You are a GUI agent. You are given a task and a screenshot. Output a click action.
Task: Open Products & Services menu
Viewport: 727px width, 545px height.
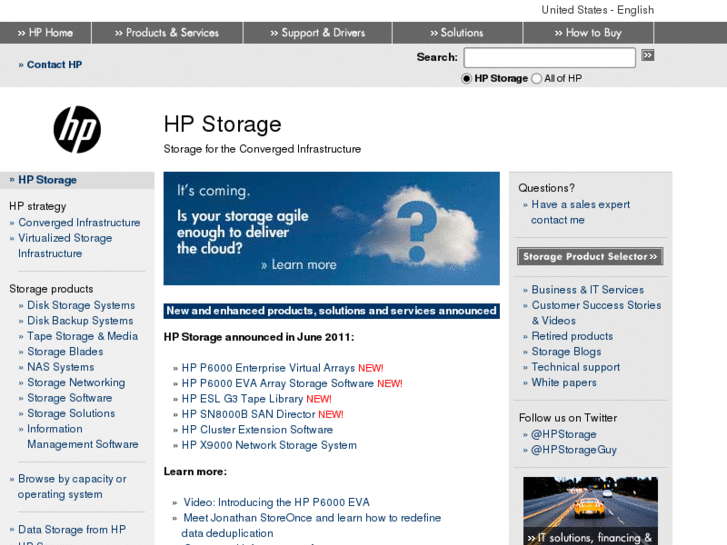click(167, 33)
